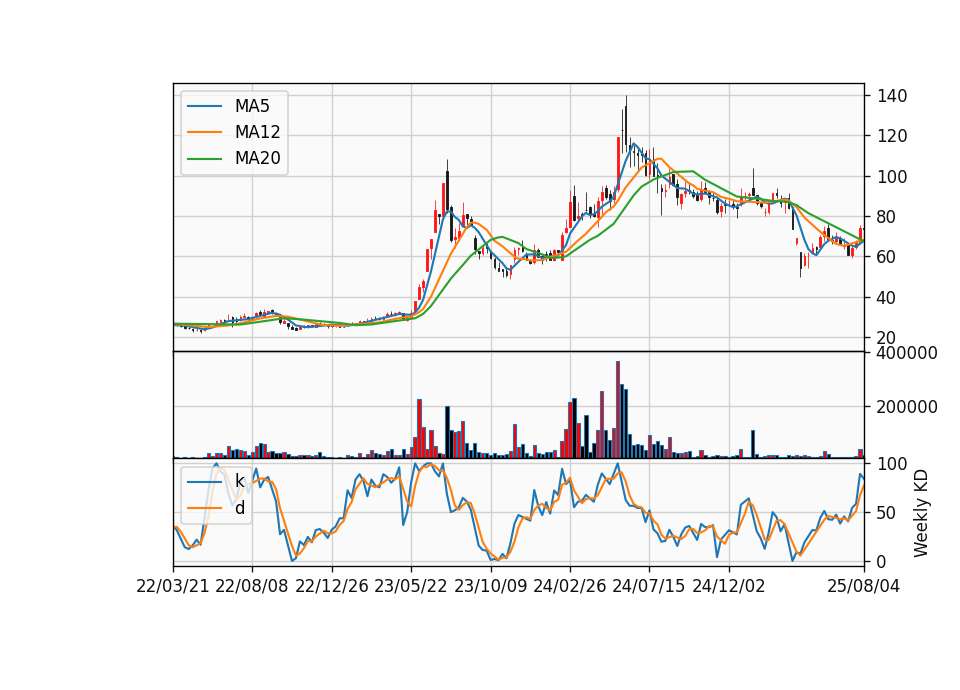Click the orange MA12 legend line sample
The width and height of the screenshot is (960, 690).
coord(204,132)
